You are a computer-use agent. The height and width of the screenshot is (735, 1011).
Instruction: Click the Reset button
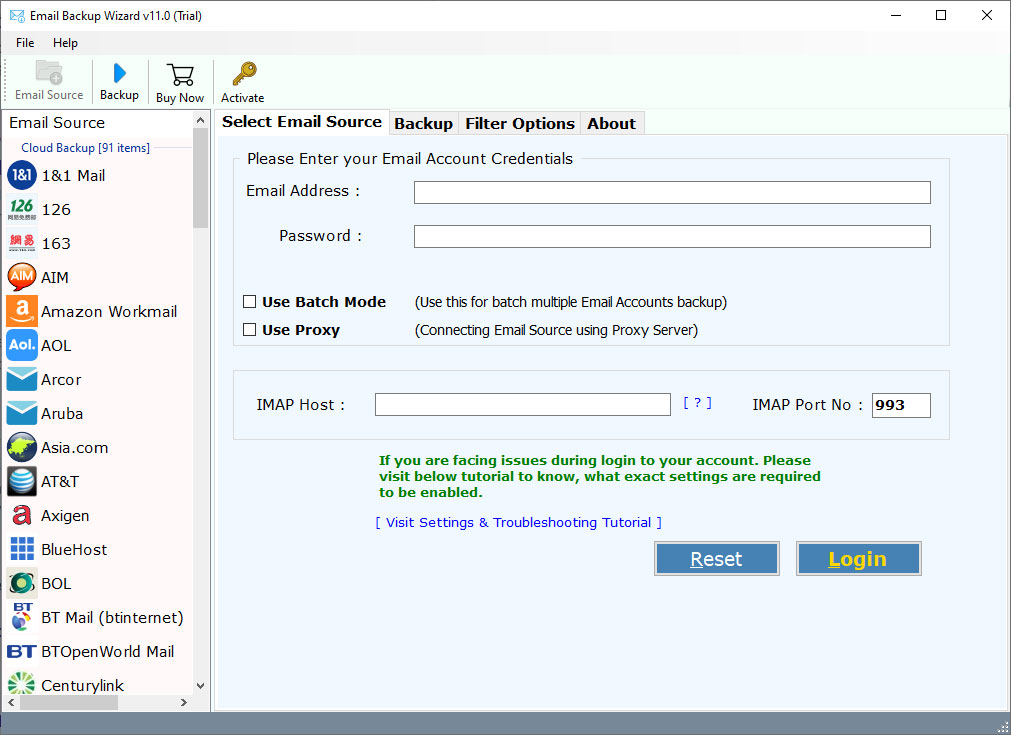716,559
